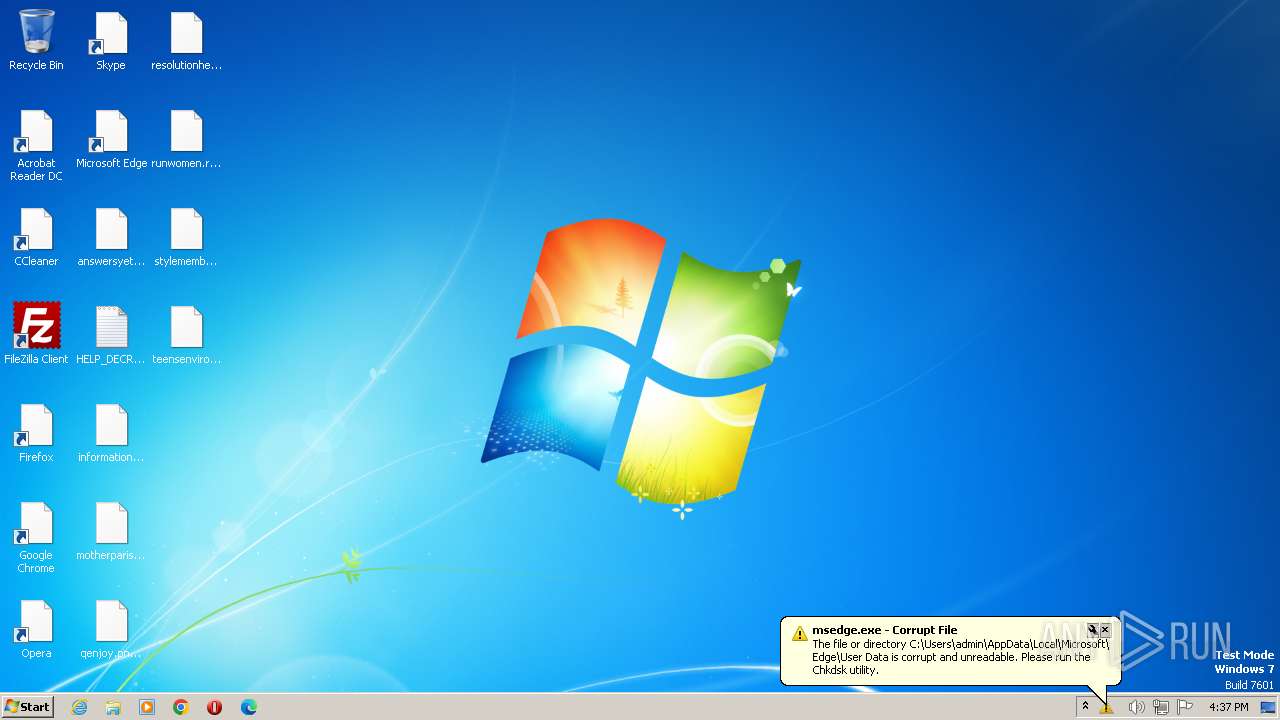
Task: Open the network tray icon
Action: (1161, 707)
